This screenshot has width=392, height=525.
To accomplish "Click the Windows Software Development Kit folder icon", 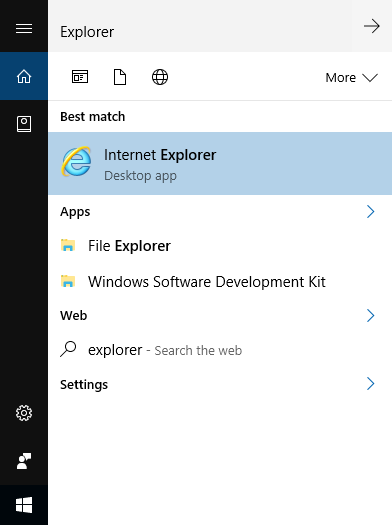I will pyautogui.click(x=68, y=281).
